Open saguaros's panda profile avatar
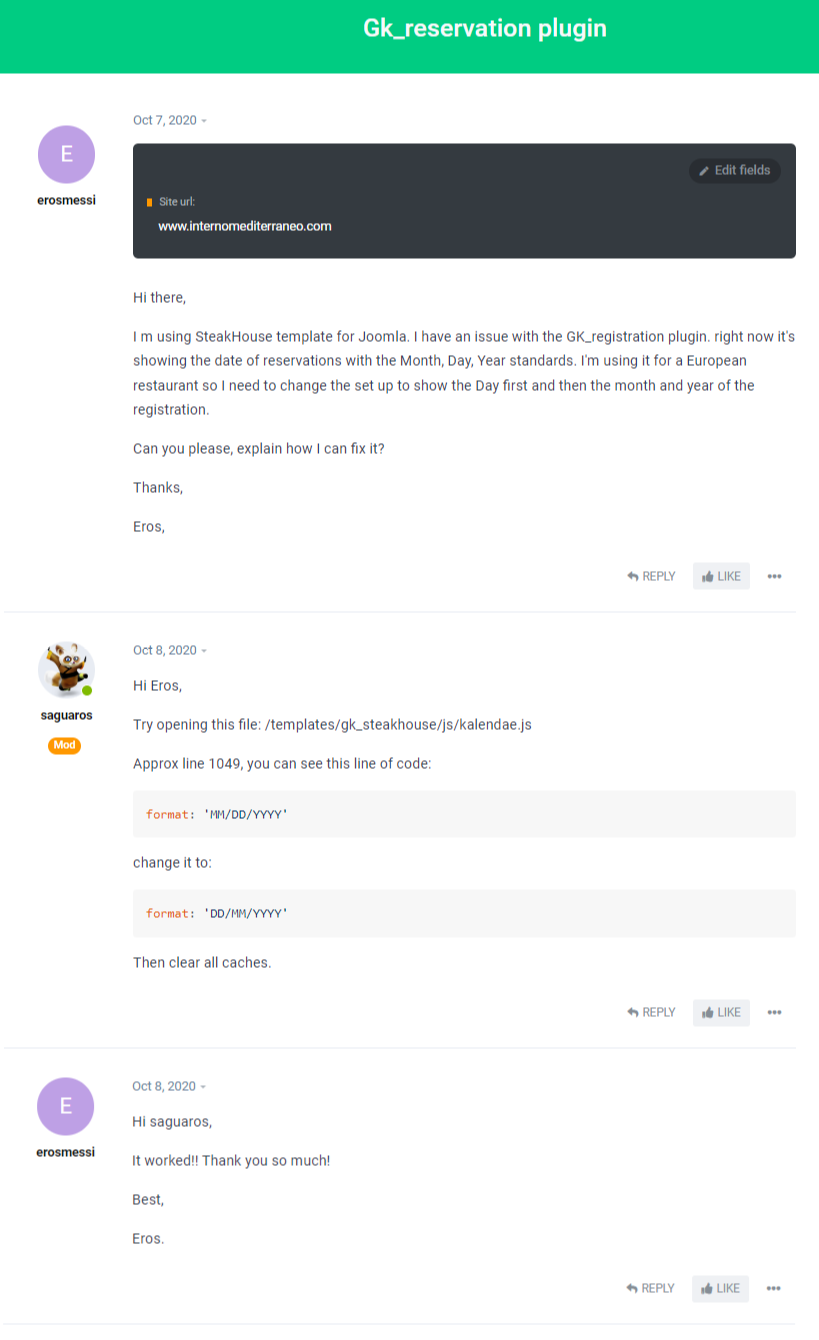This screenshot has height=1340, width=819. click(66, 670)
